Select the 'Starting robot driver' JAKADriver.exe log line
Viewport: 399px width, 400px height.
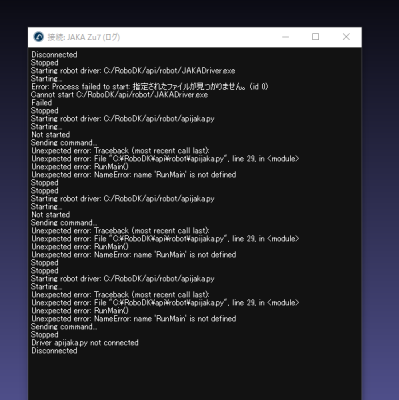[x=133, y=71]
